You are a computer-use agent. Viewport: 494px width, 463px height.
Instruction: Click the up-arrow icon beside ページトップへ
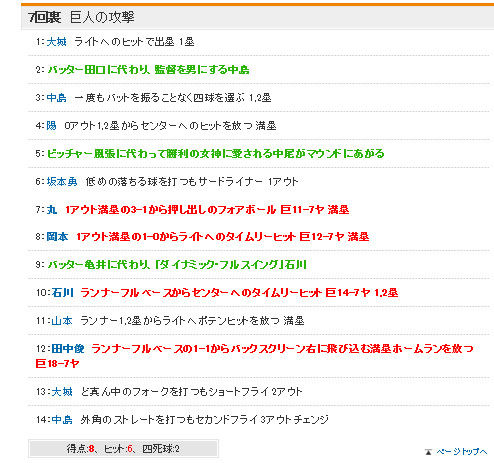429,452
